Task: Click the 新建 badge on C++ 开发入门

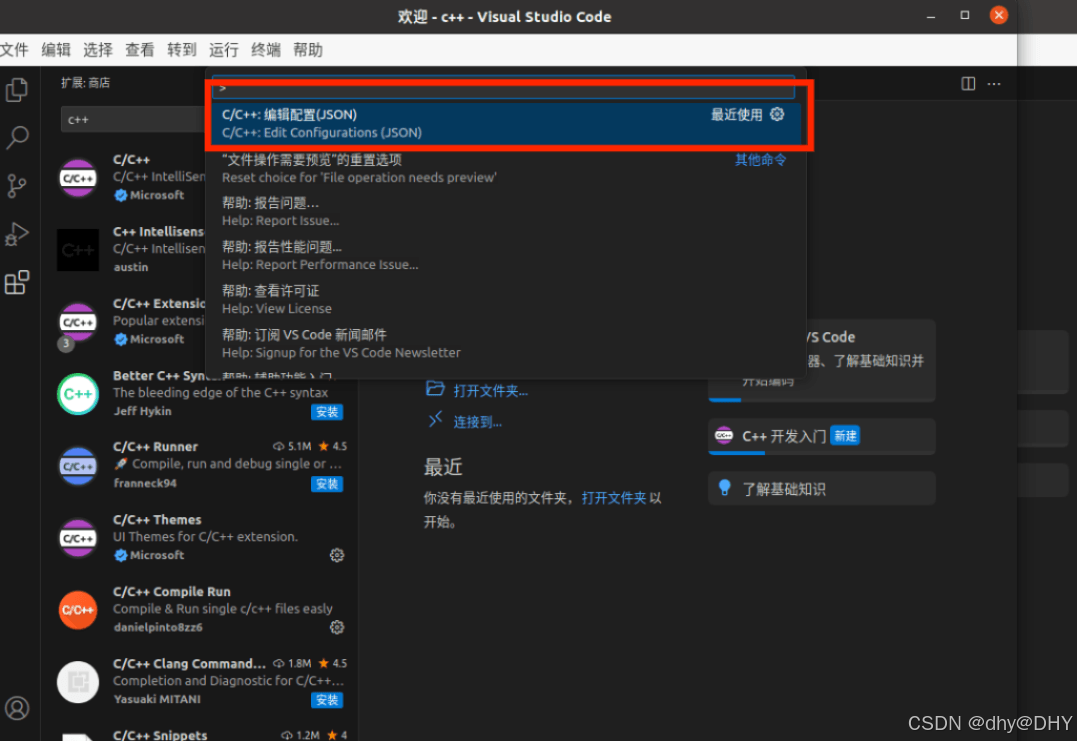Action: [x=845, y=435]
